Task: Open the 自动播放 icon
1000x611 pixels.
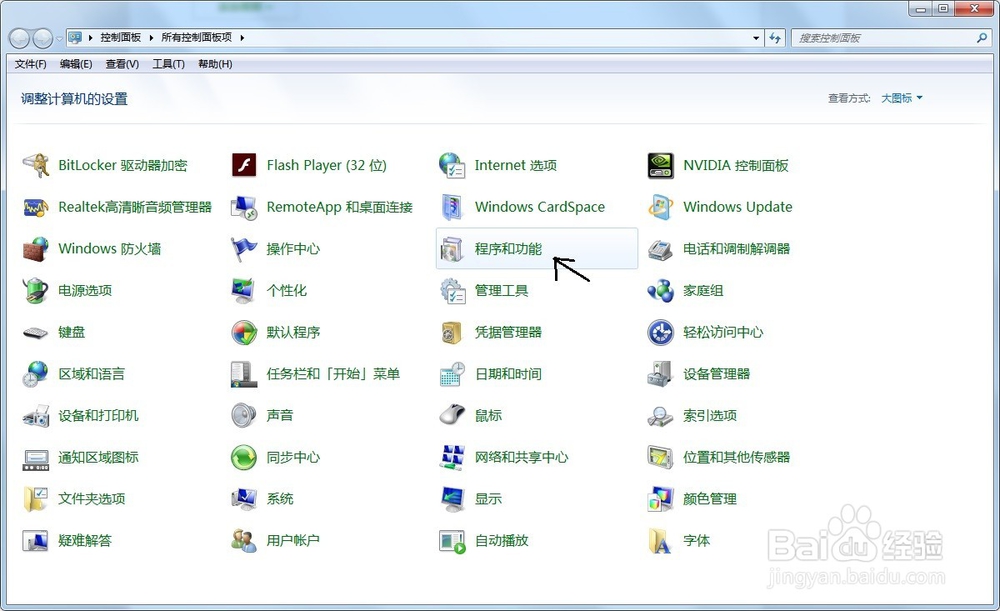Action: 452,541
